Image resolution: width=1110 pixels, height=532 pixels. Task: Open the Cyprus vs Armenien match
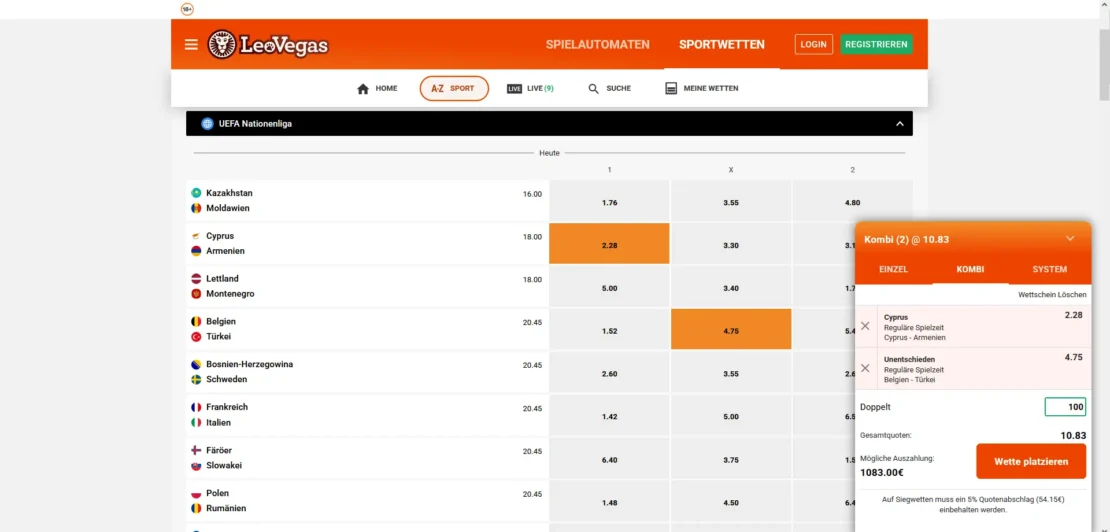(x=367, y=243)
